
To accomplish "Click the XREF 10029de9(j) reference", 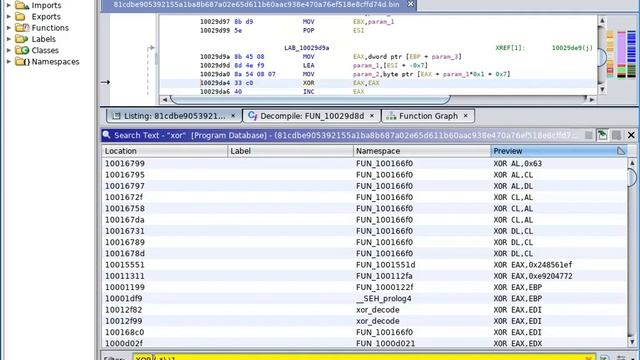I will click(572, 48).
